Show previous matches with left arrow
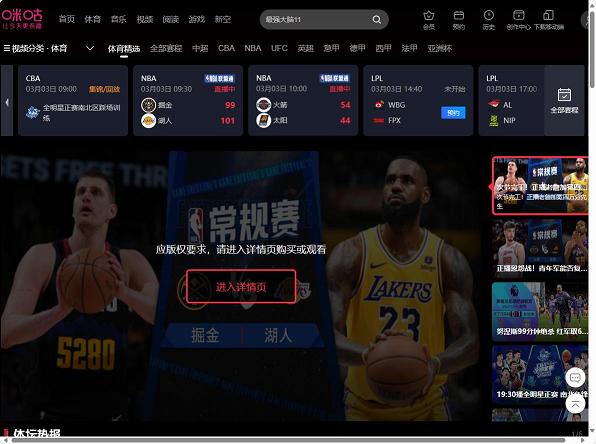The height and width of the screenshot is (444, 596). pyautogui.click(x=6, y=101)
